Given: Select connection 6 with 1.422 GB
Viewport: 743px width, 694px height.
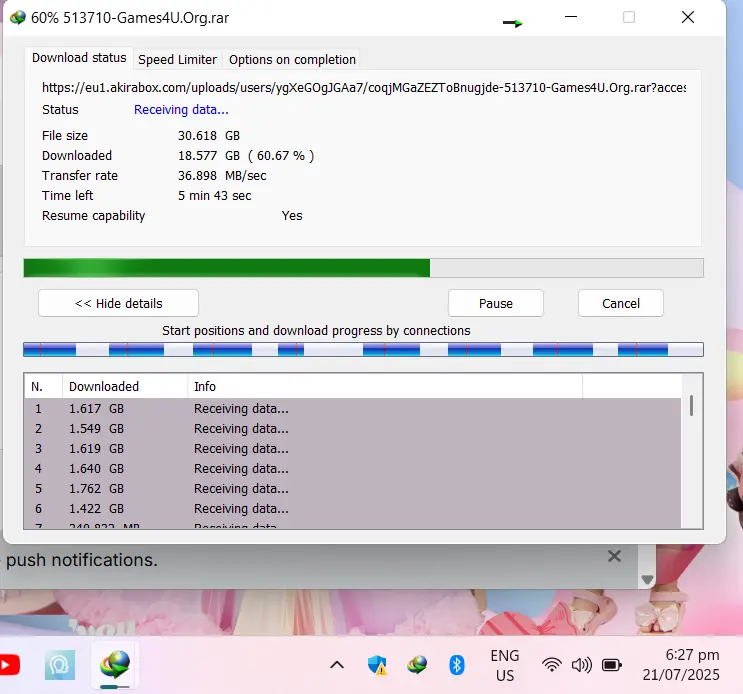Looking at the screenshot, I should pos(353,508).
